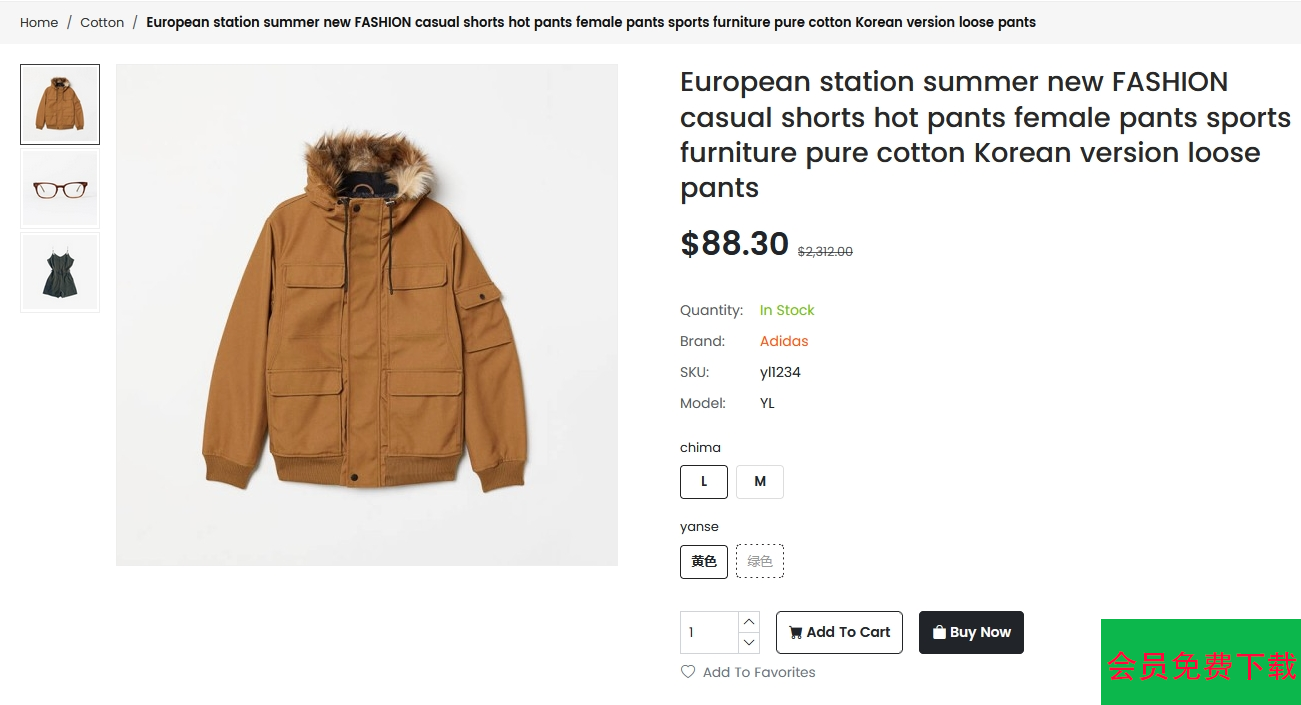Open the Cotton breadcrumb category
Viewport: 1301px width, 705px height.
(102, 22)
